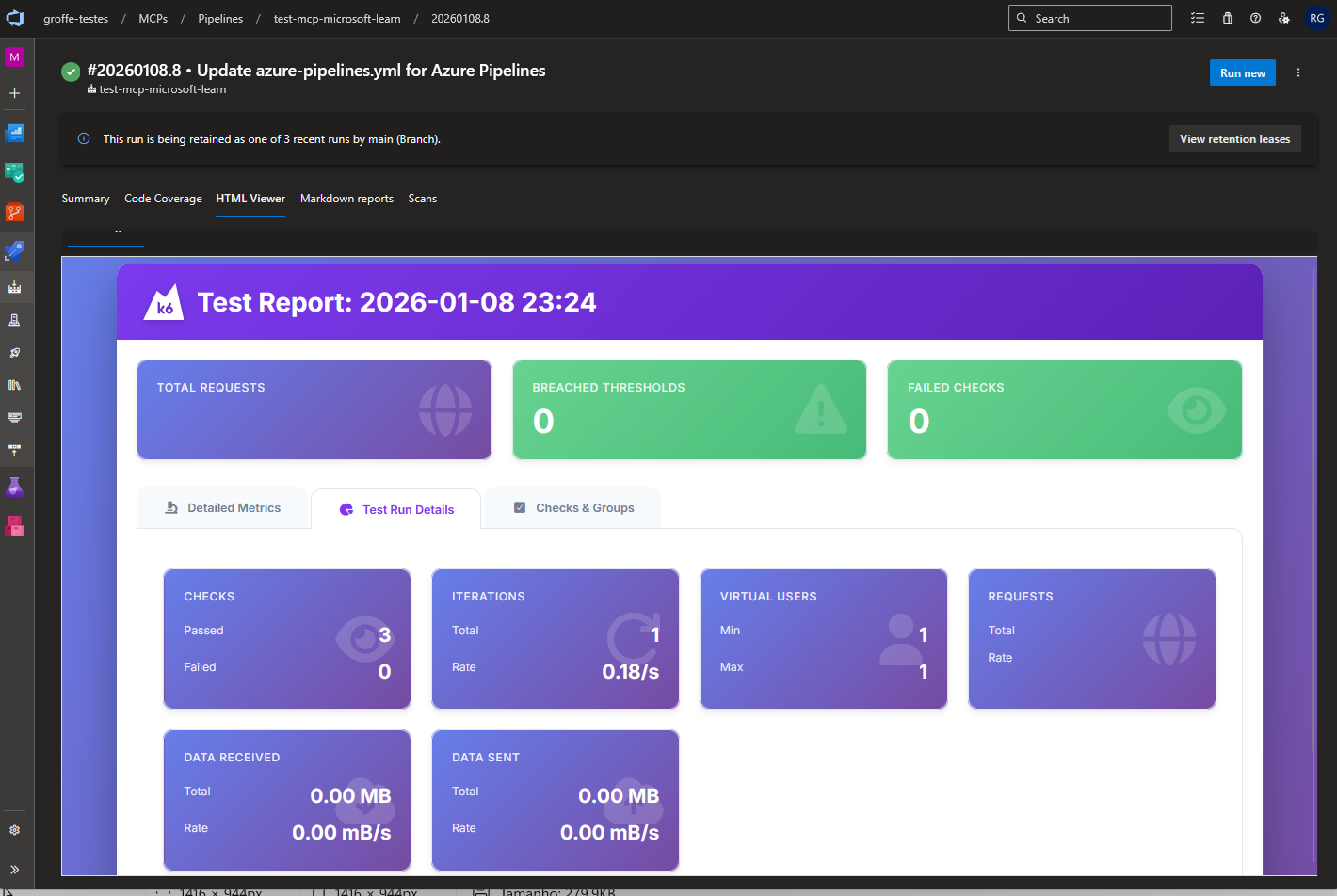The width and height of the screenshot is (1337, 896).
Task: Open MCPs breadcrumb link
Action: point(153,18)
